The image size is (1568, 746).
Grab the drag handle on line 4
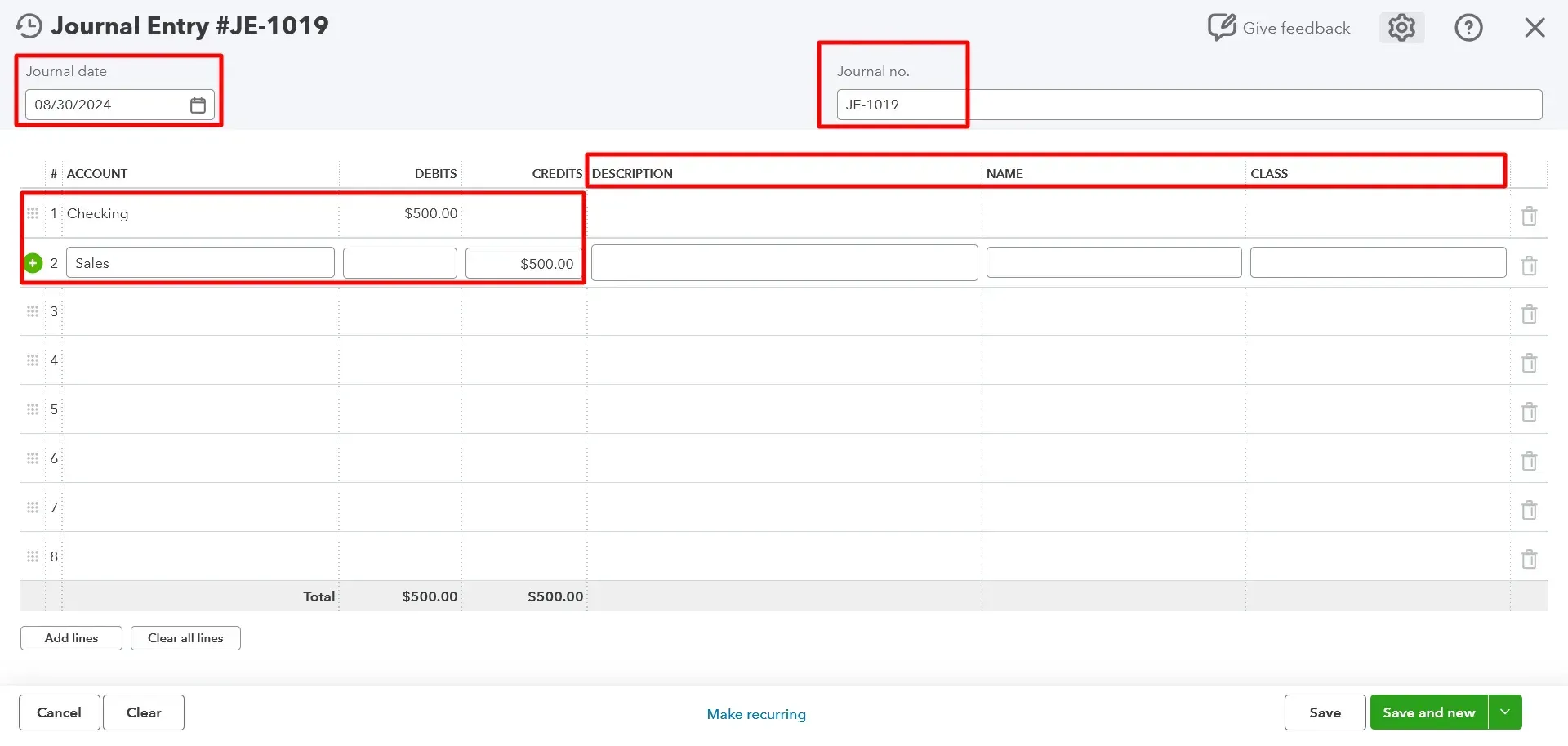click(x=33, y=360)
